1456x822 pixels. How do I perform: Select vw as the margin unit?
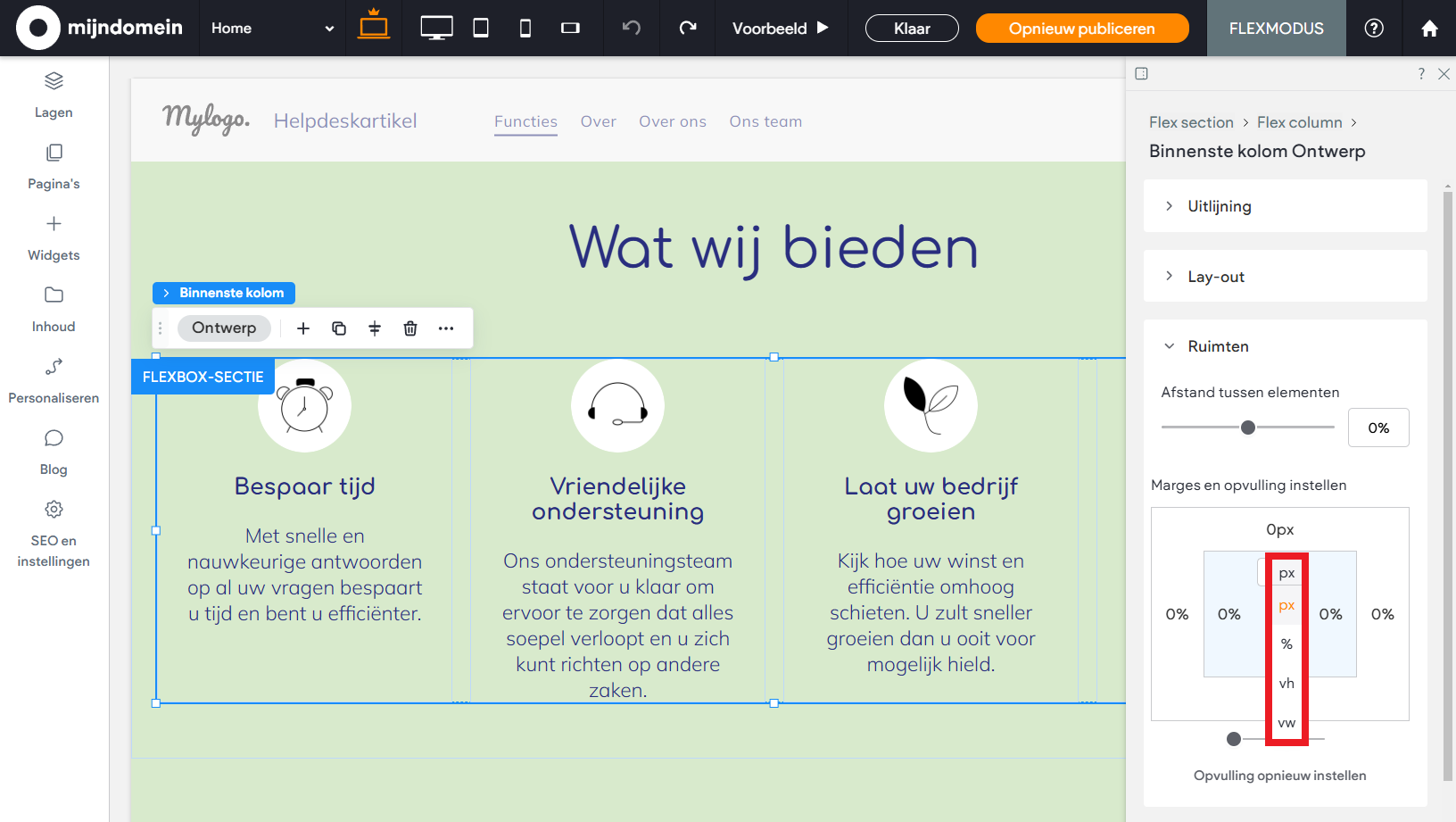1286,722
